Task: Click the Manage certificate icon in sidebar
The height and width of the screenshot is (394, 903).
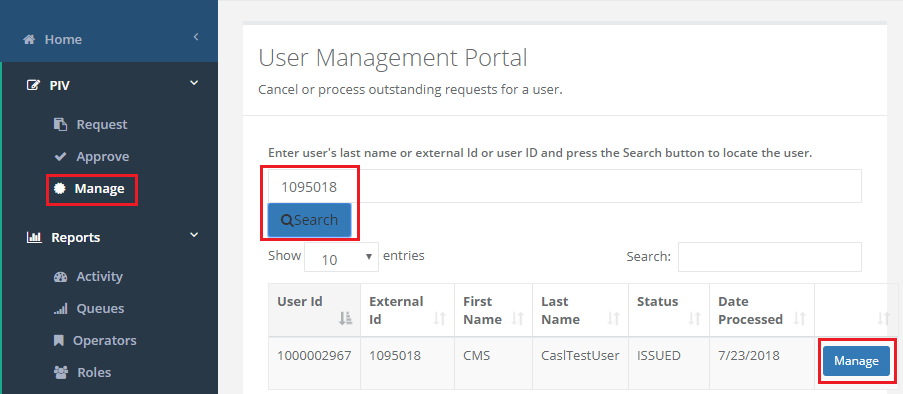Action: point(59,188)
